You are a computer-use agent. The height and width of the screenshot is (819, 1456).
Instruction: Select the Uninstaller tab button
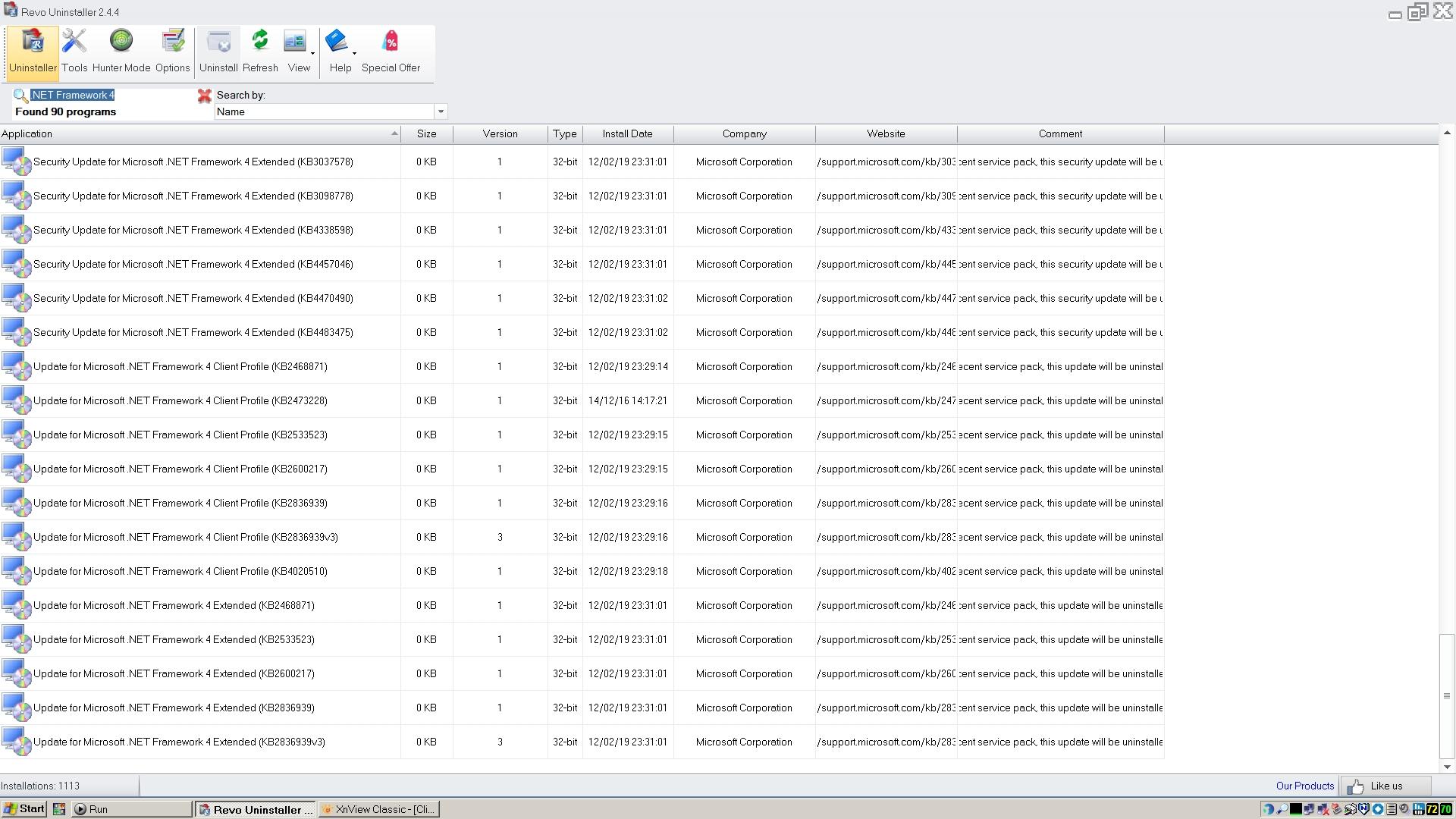[x=33, y=52]
